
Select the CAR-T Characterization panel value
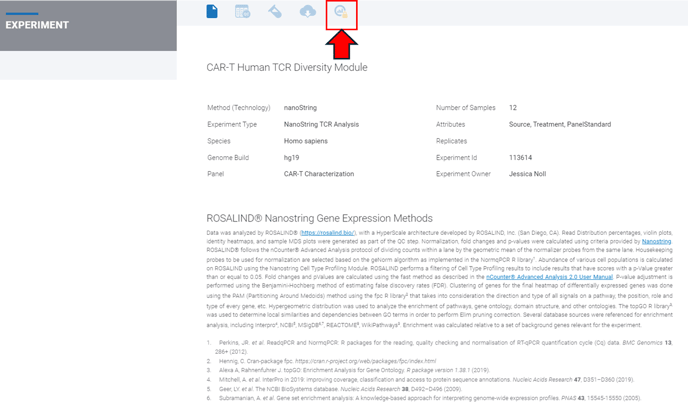click(319, 174)
